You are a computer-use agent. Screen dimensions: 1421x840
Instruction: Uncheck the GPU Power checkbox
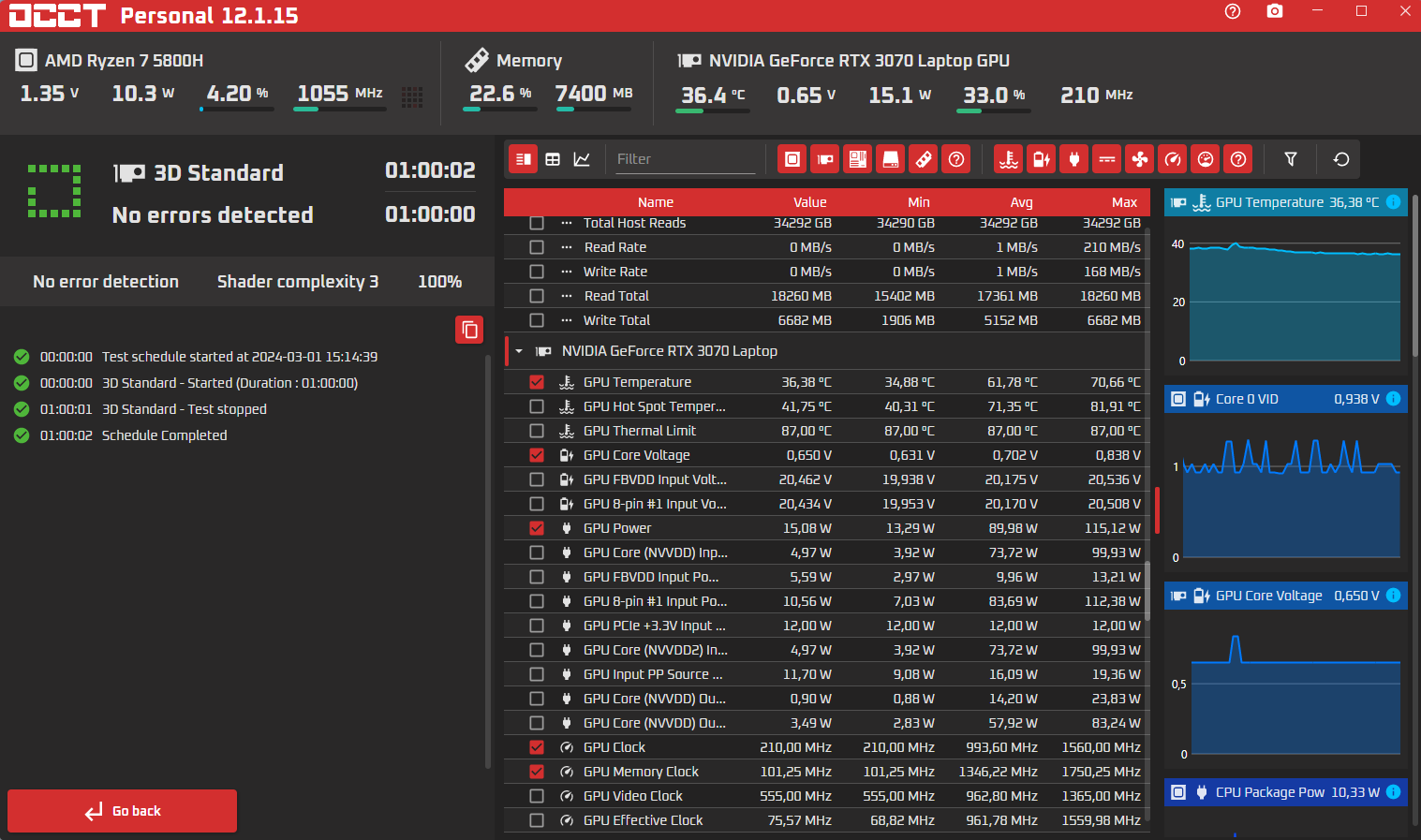pos(537,528)
